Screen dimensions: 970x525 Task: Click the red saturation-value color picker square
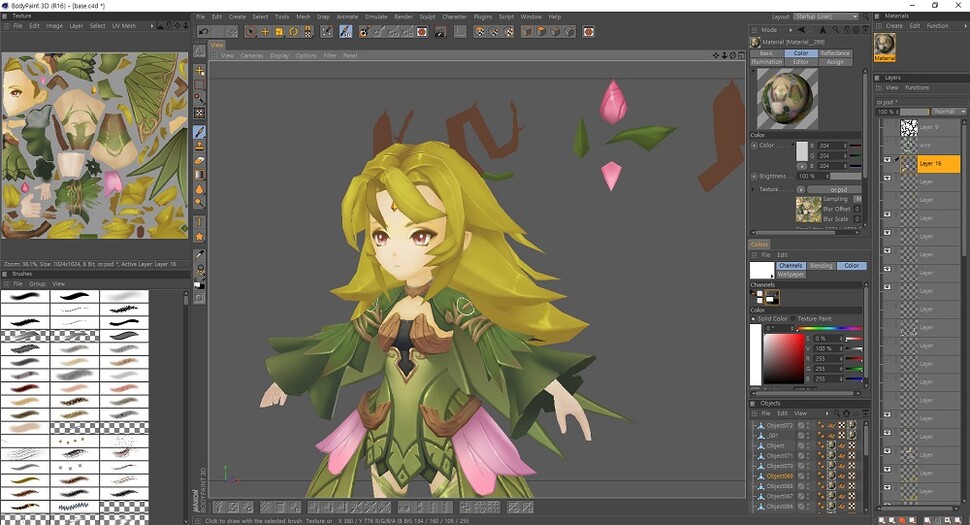click(783, 359)
